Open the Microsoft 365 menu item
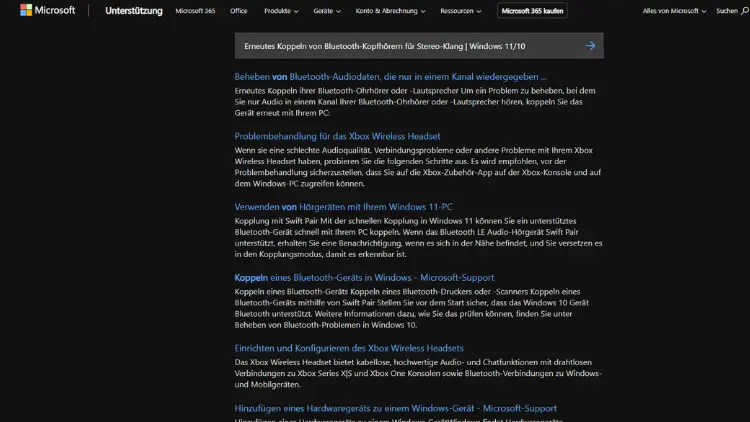Screen dimensions: 750x422 pos(195,11)
